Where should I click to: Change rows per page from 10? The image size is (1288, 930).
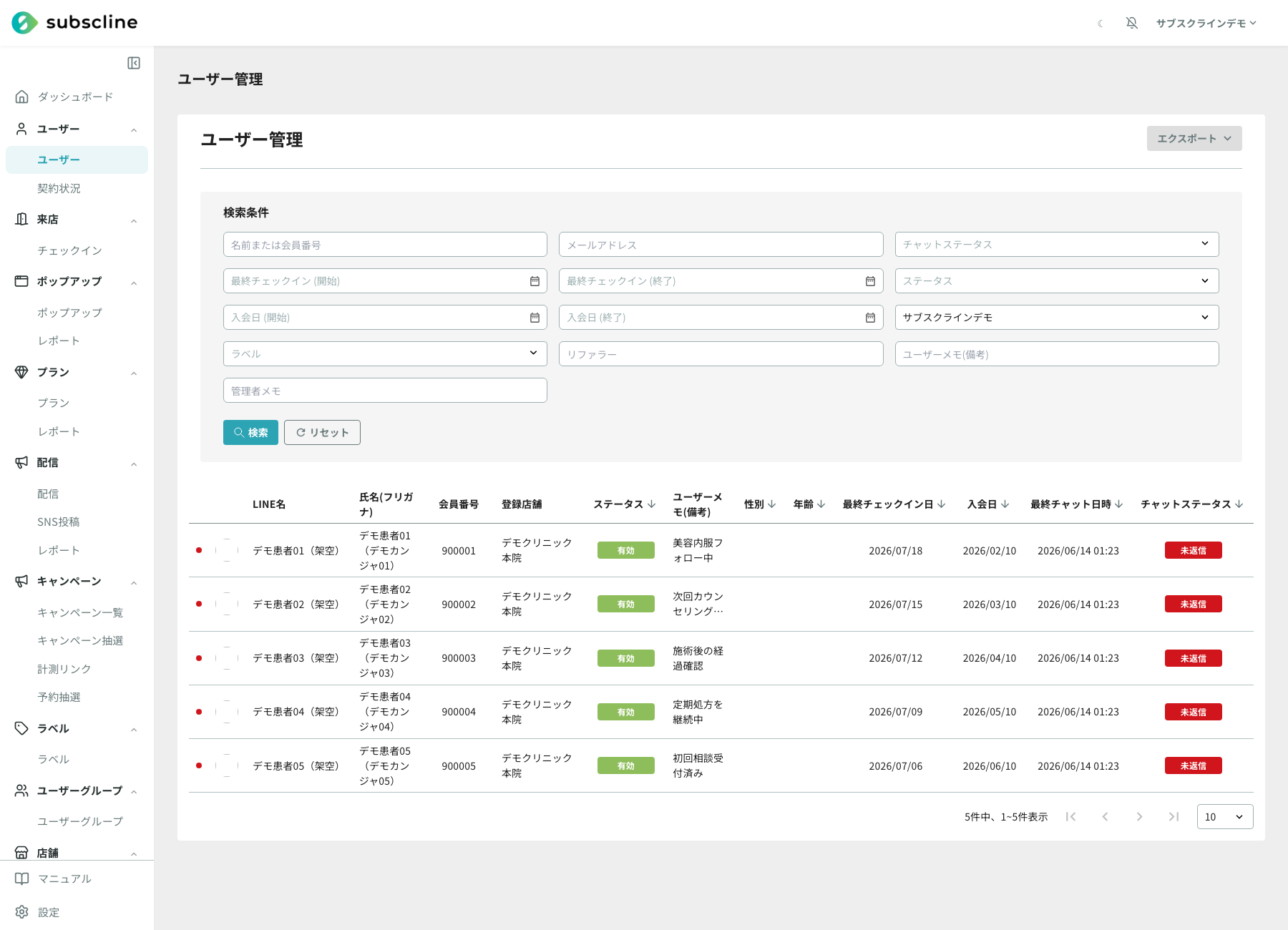tap(1224, 816)
